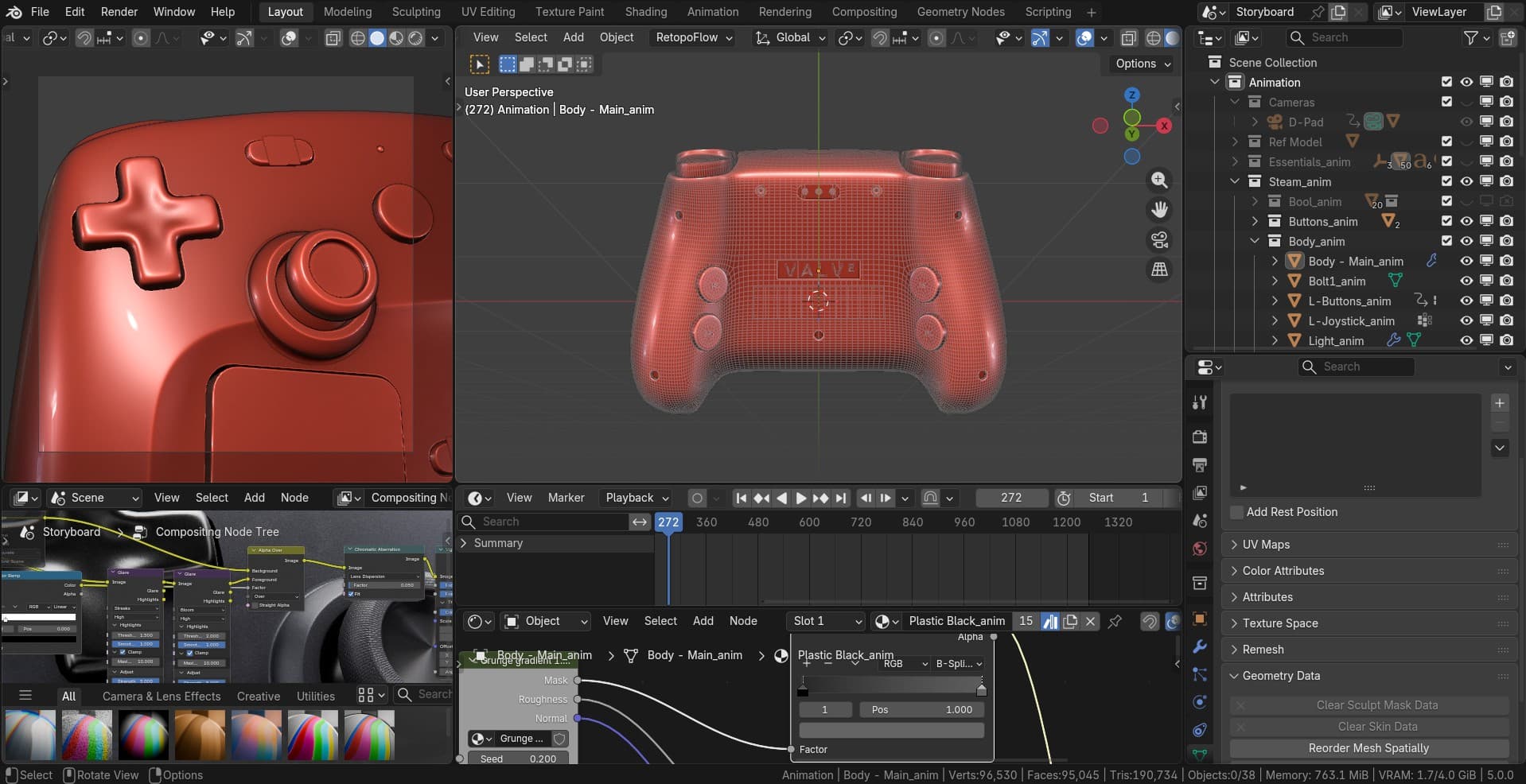Unlink Plastic Black_anim material with the X

click(x=1091, y=621)
